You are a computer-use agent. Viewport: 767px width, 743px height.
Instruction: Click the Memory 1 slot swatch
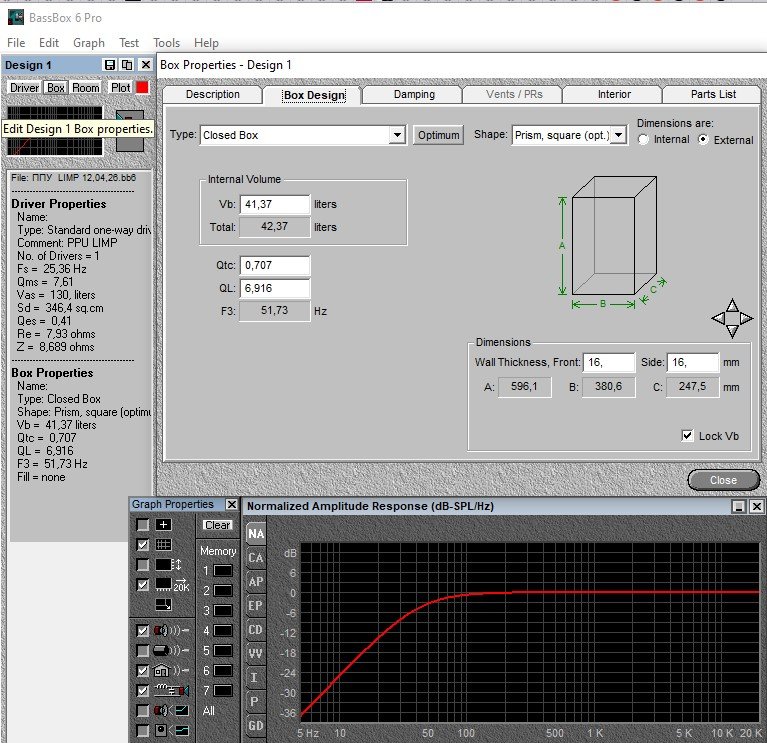pos(223,571)
